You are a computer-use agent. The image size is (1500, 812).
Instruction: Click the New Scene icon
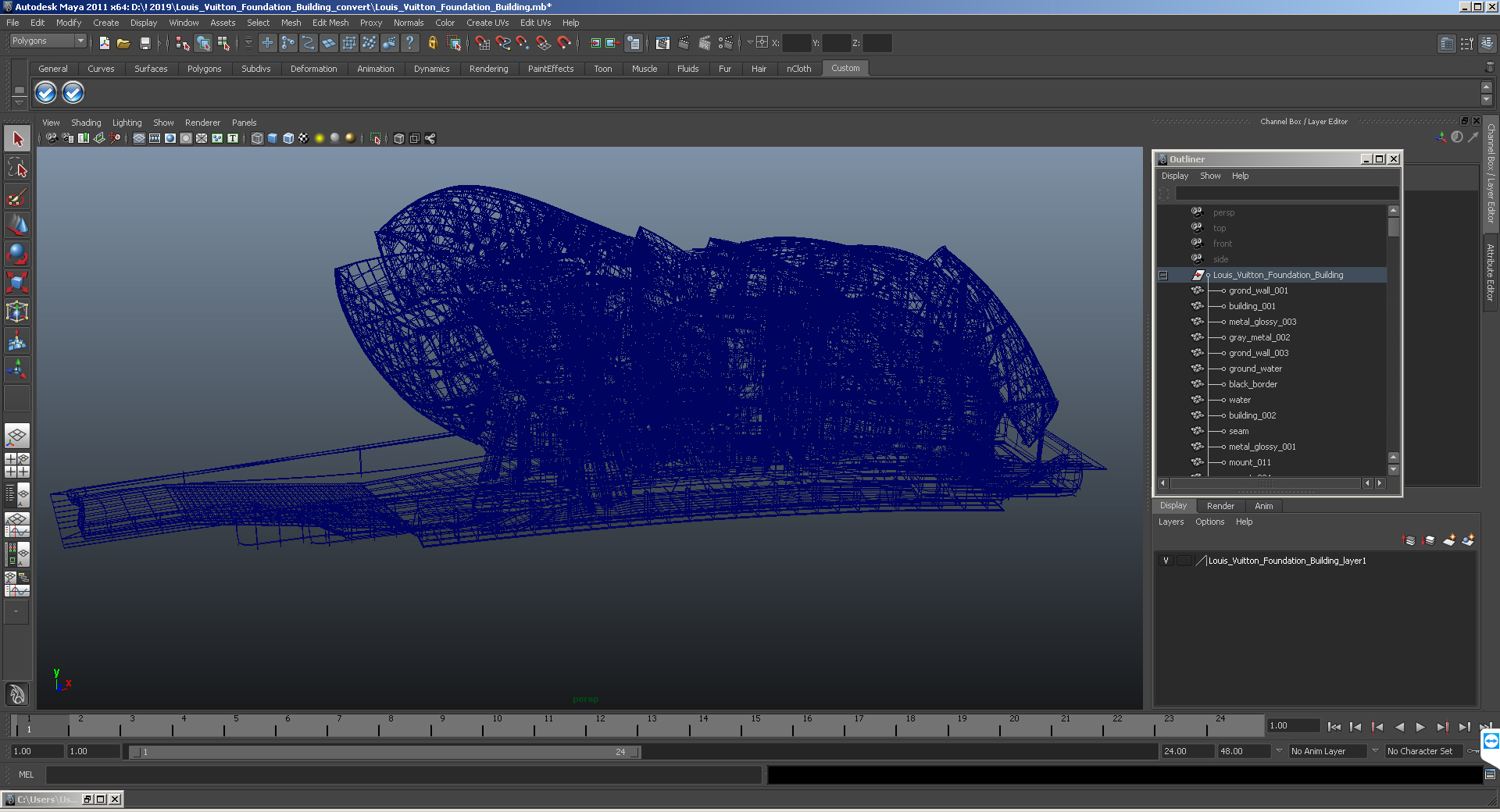pyautogui.click(x=104, y=43)
